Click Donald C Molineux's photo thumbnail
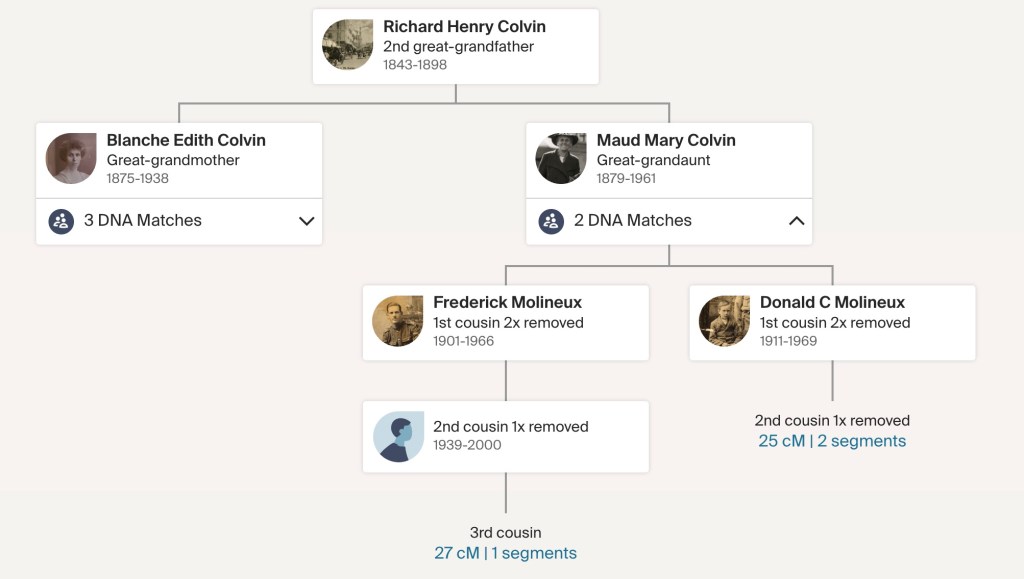This screenshot has height=579, width=1024. coord(724,321)
